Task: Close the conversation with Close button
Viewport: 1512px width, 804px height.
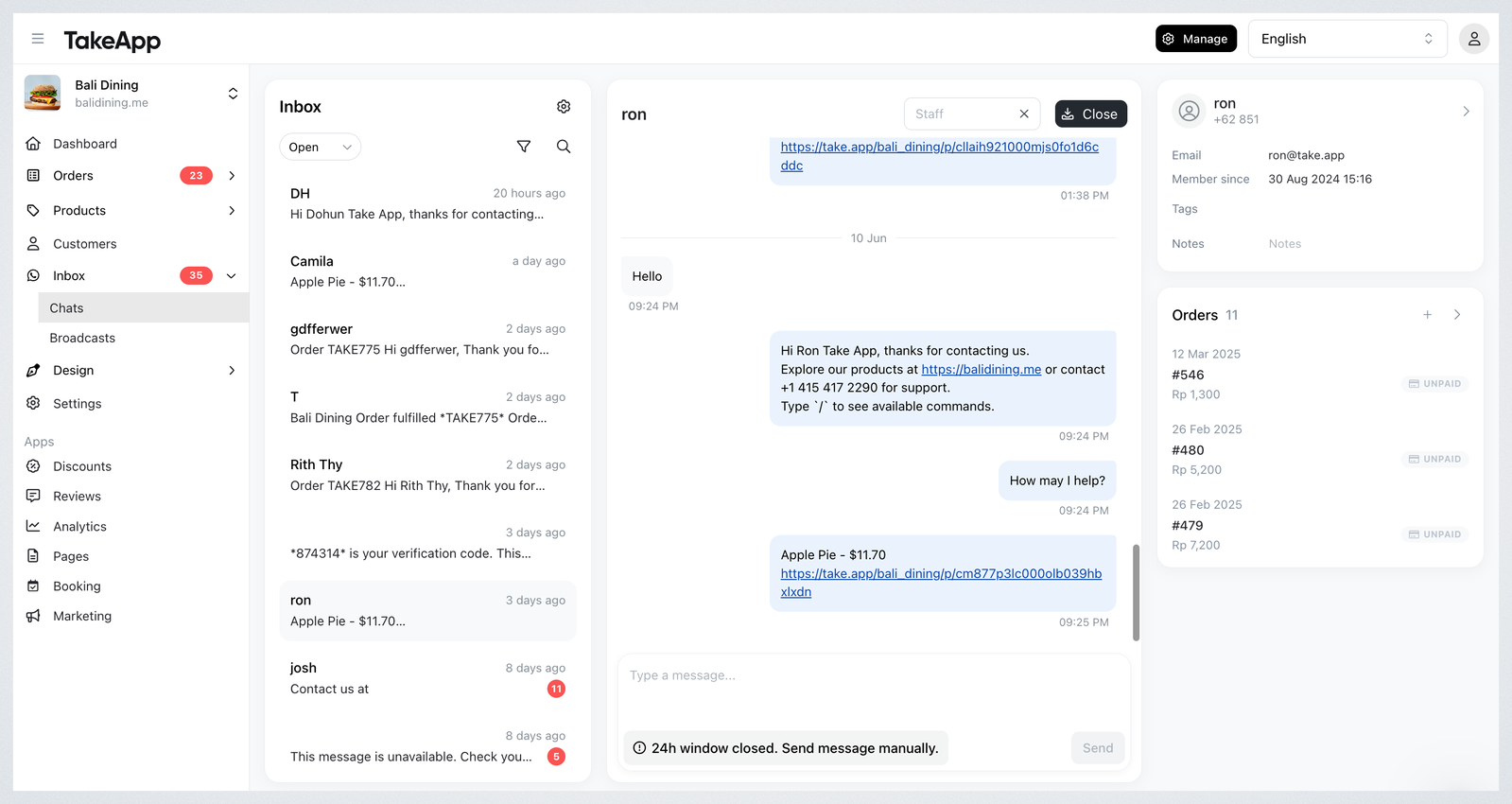Action: (x=1090, y=114)
